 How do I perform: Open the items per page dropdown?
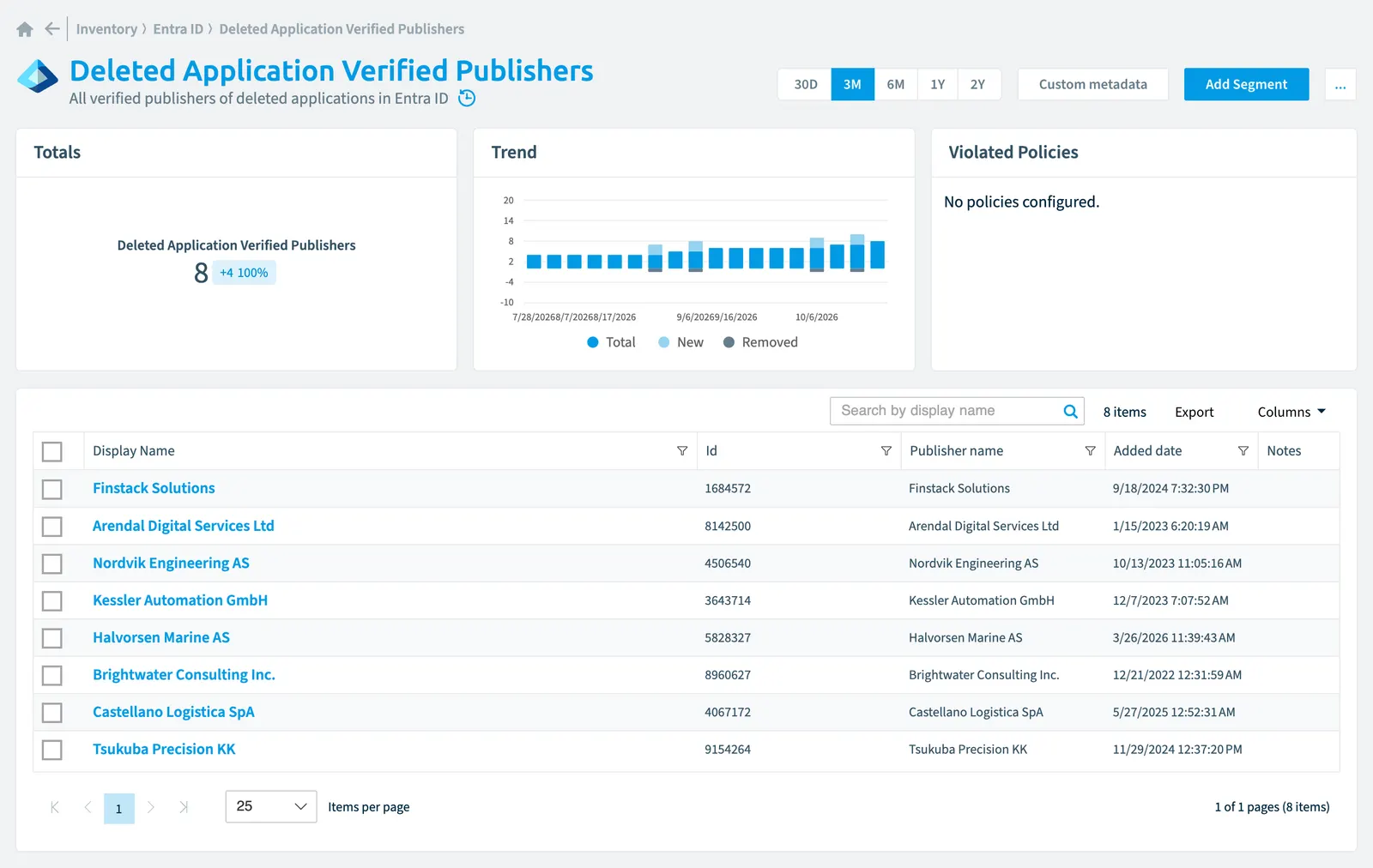(271, 806)
